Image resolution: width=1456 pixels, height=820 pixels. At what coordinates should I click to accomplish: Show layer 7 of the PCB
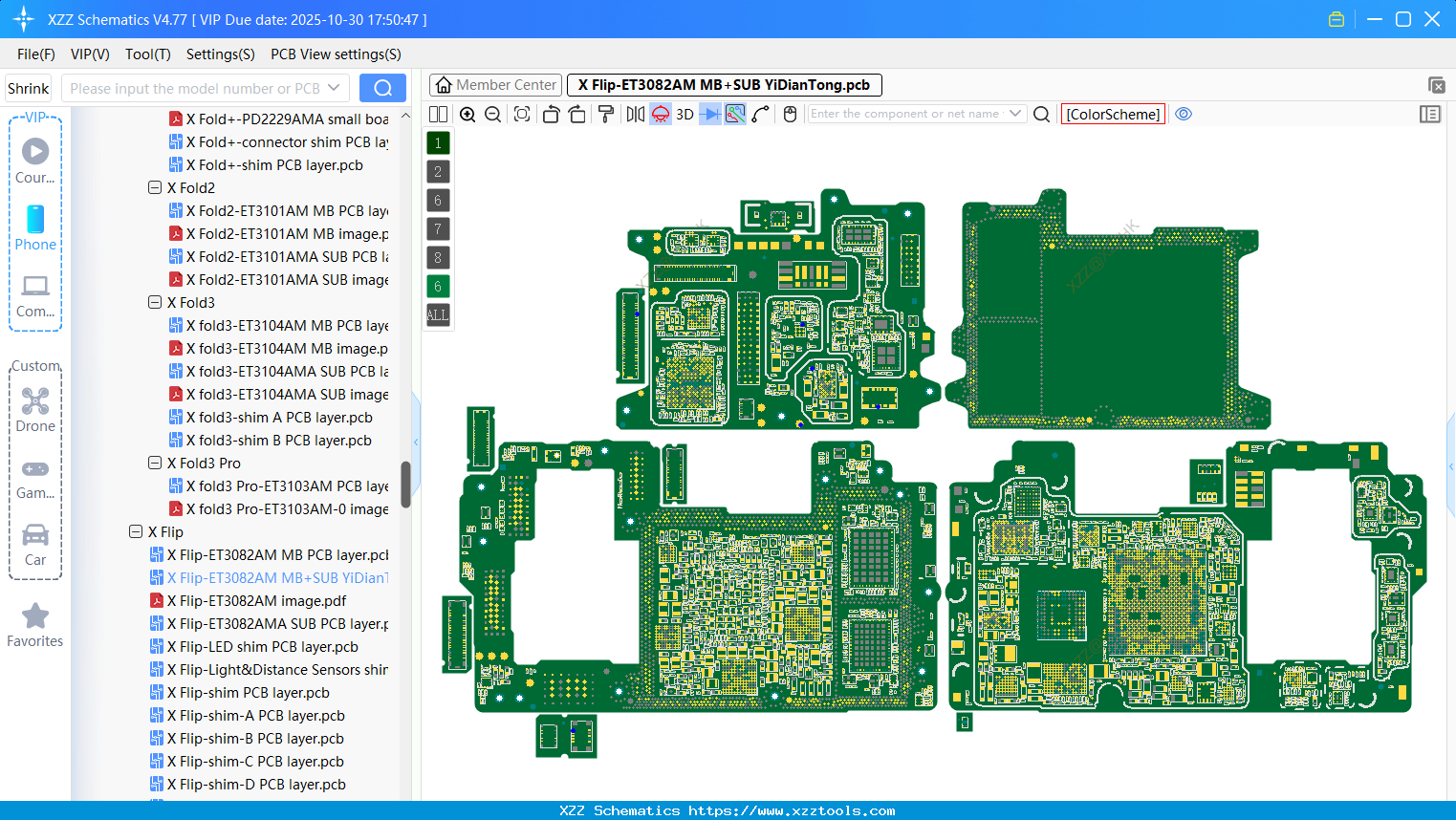pos(438,228)
